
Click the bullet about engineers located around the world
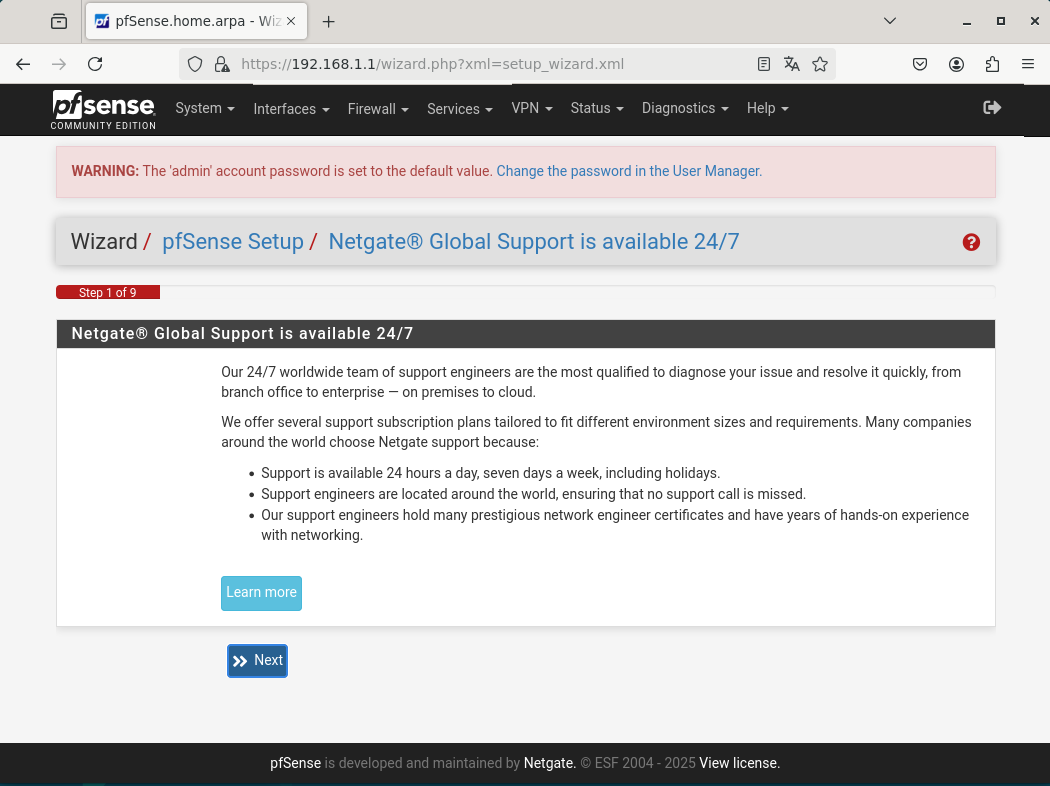point(533,494)
